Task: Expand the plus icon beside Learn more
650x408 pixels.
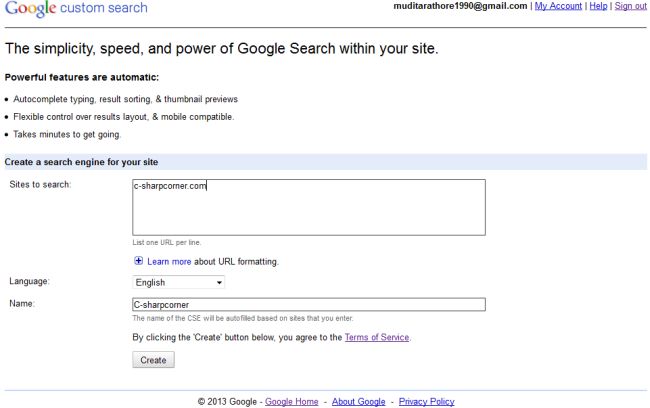Action: pyautogui.click(x=138, y=261)
